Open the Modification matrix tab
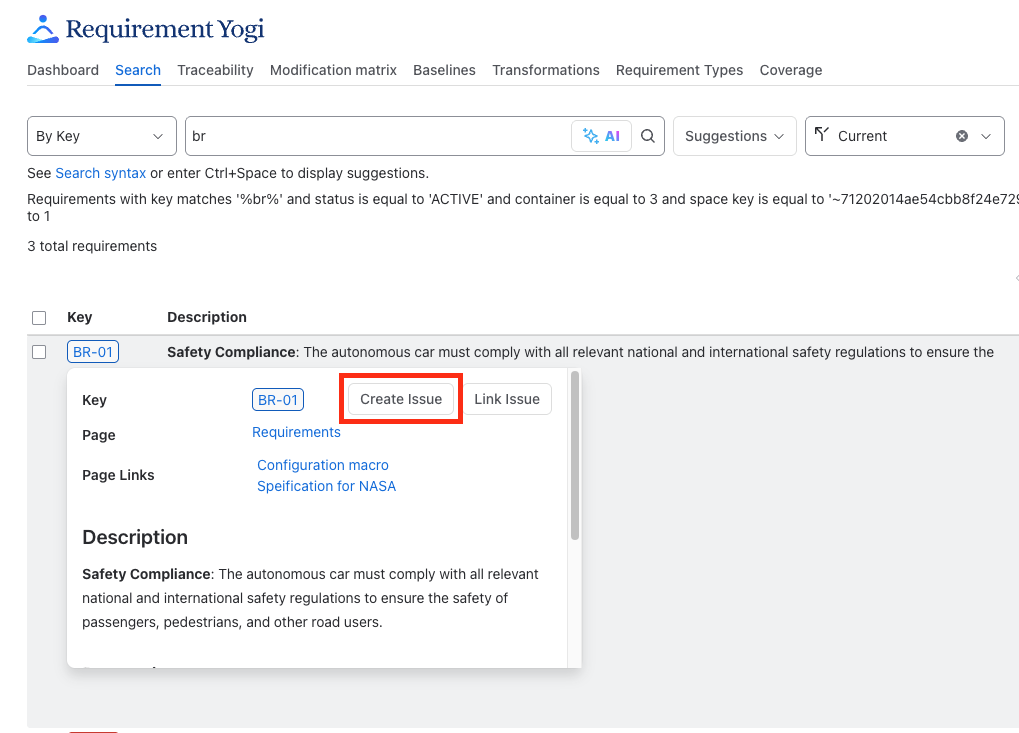The width and height of the screenshot is (1019, 733). tap(333, 70)
